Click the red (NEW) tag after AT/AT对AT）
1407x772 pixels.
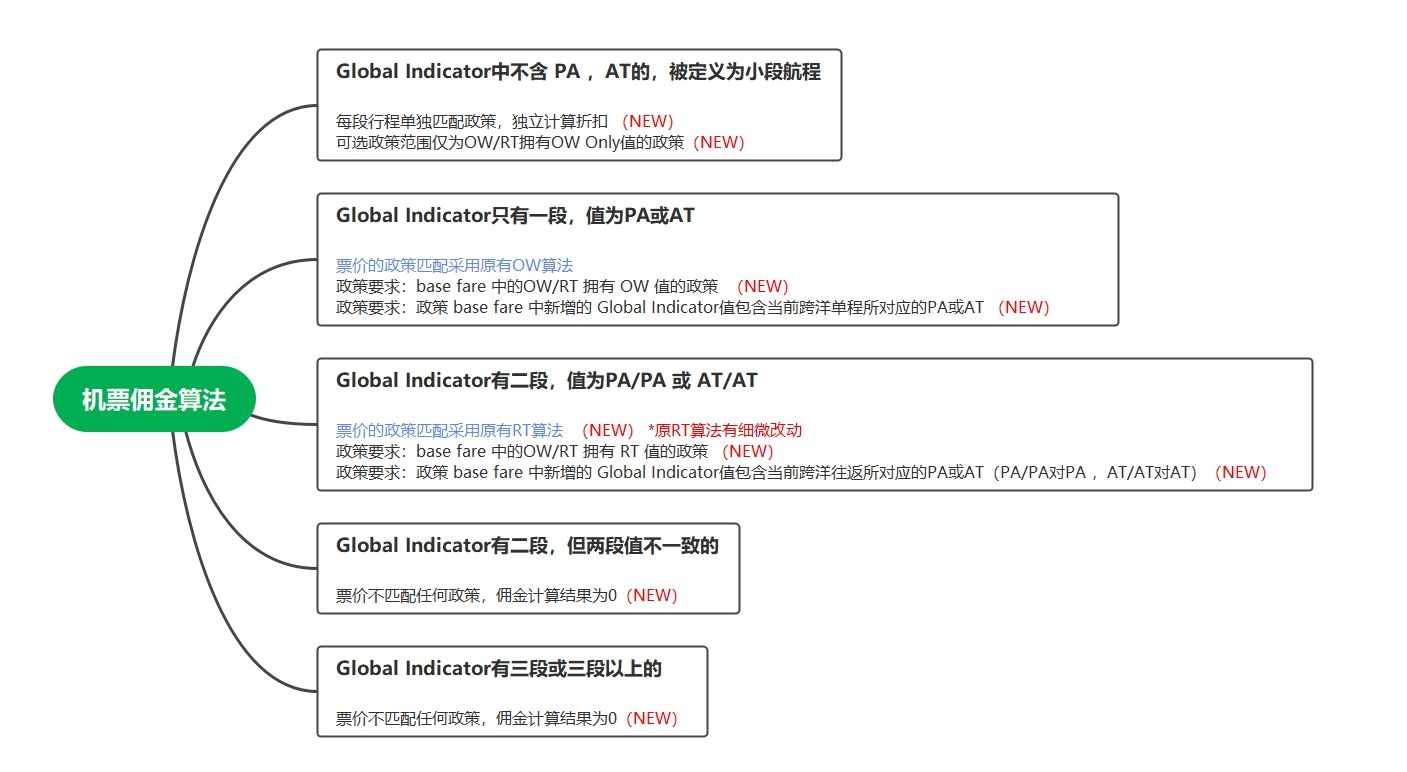[1240, 472]
